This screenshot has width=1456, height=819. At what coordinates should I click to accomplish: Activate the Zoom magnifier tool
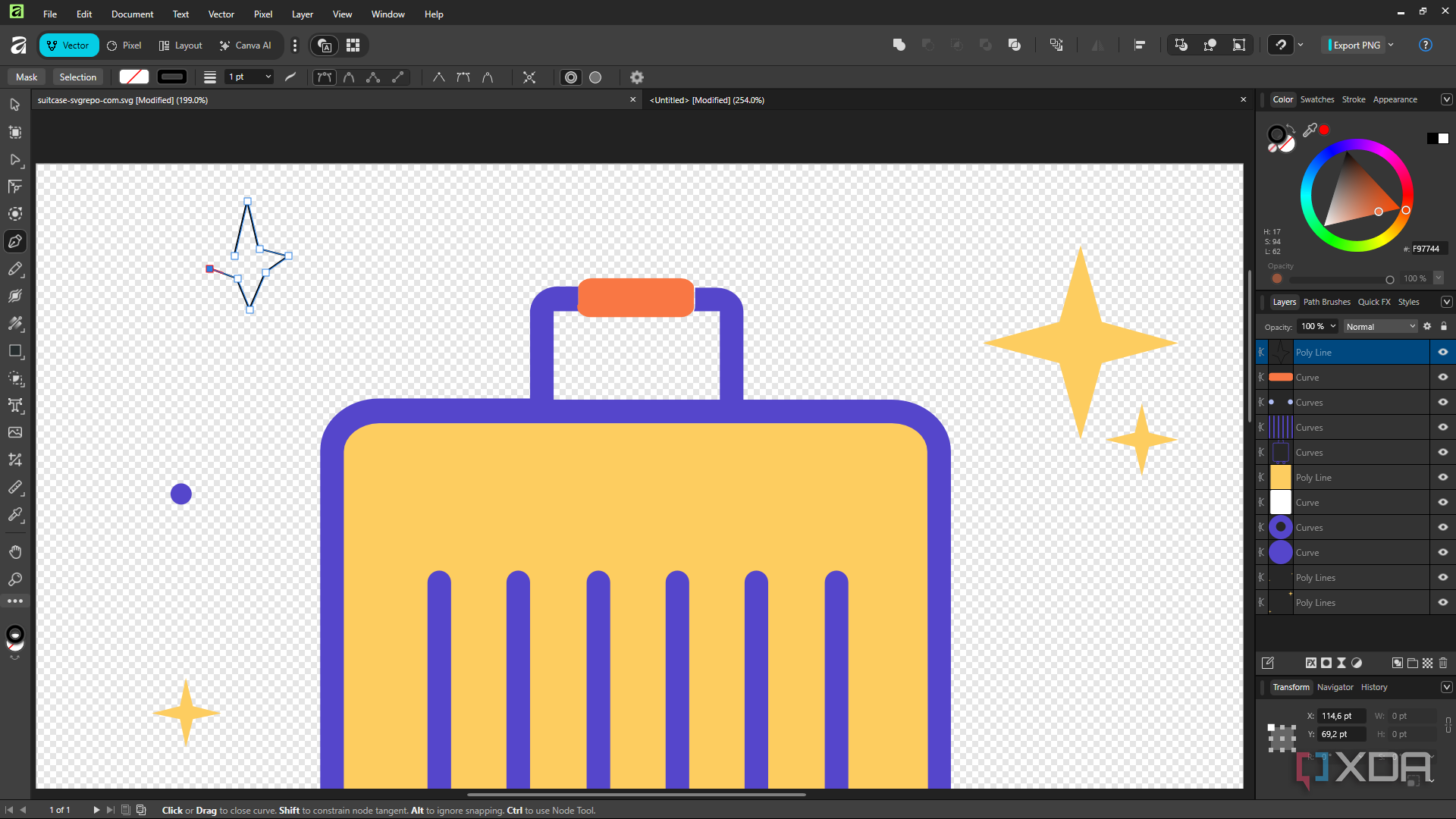(14, 579)
